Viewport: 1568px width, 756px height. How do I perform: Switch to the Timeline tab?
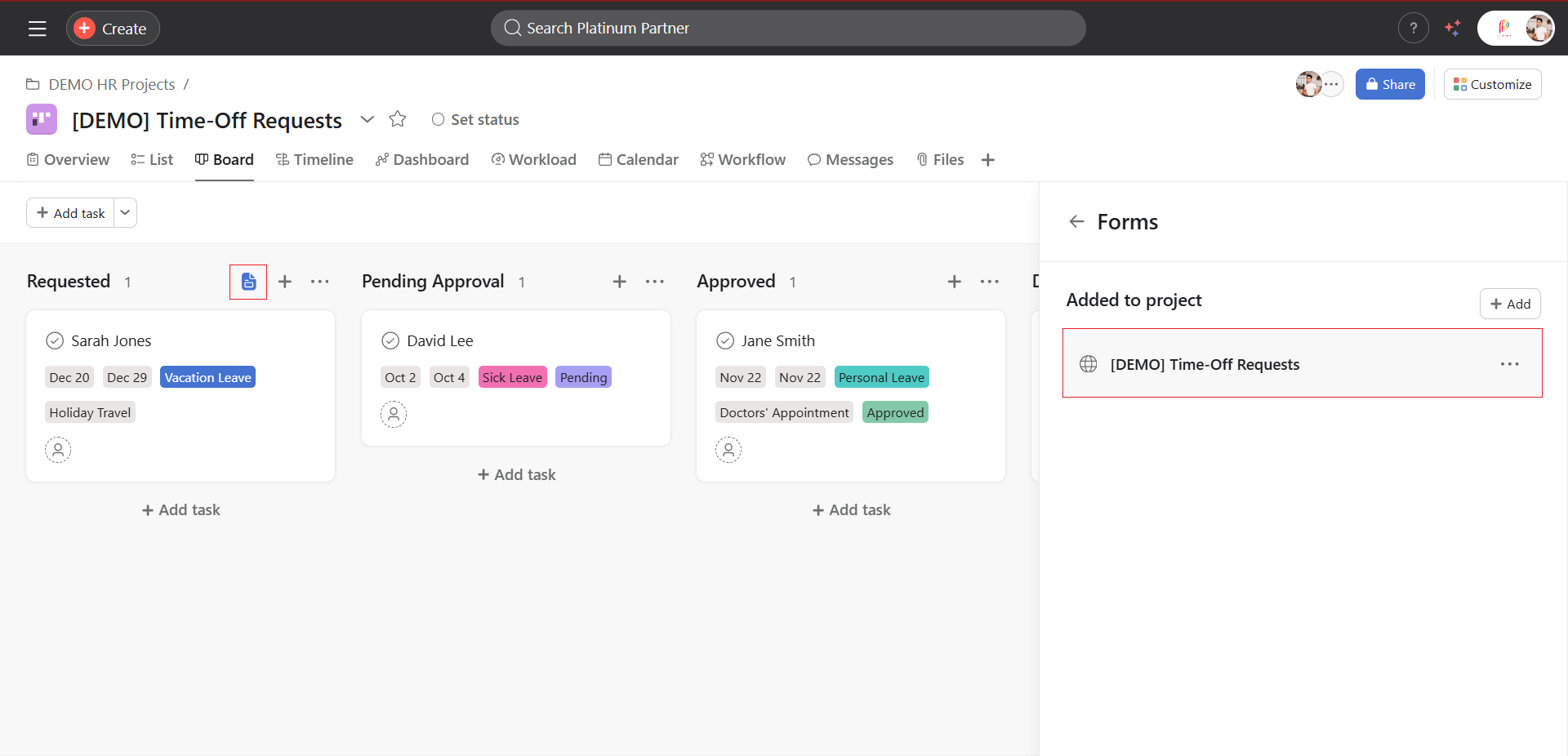pyautogui.click(x=314, y=160)
